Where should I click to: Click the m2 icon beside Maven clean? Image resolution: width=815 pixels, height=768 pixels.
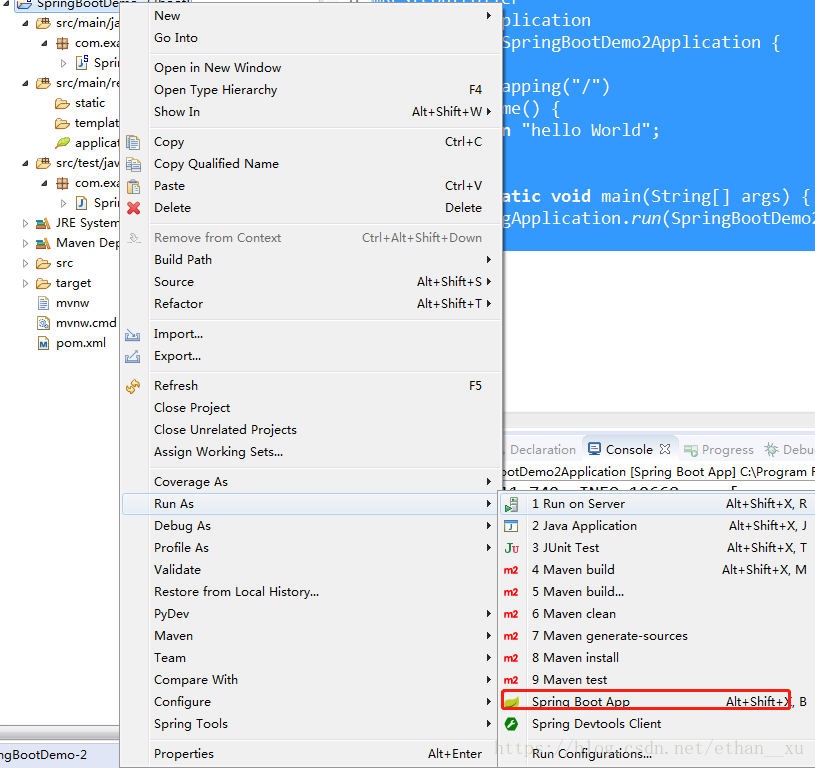click(x=511, y=614)
